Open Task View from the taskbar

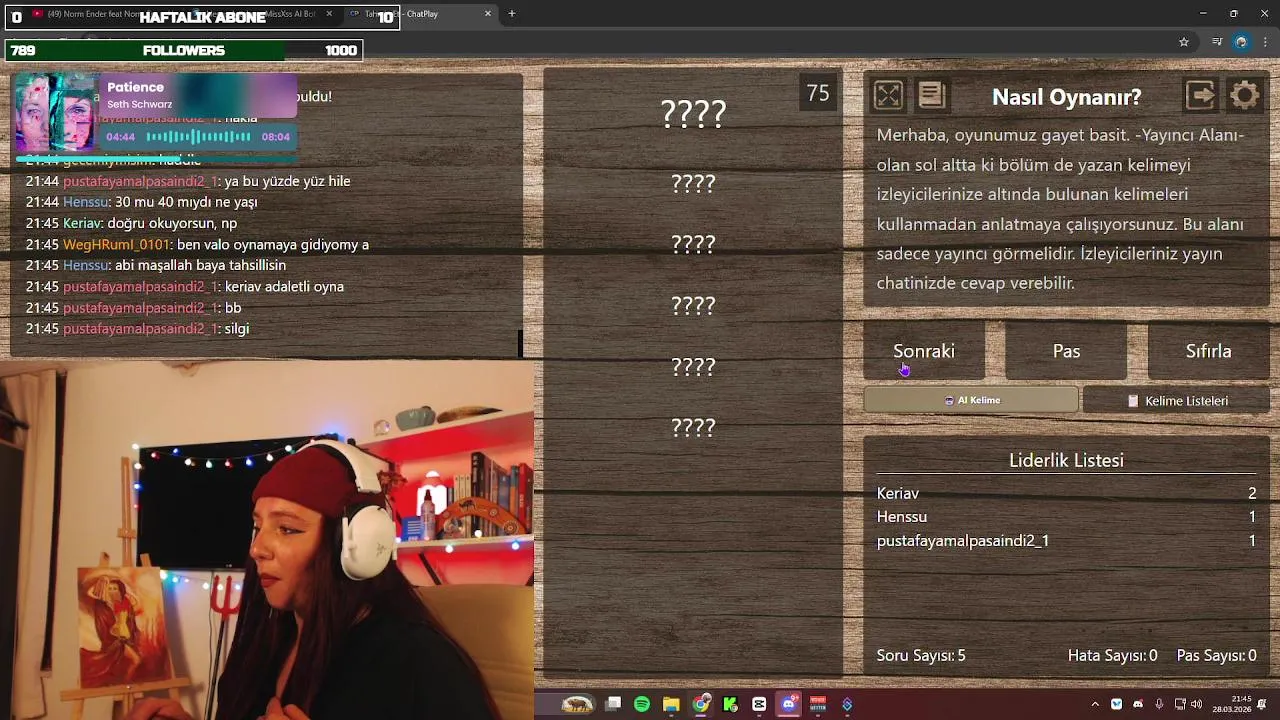tap(613, 705)
